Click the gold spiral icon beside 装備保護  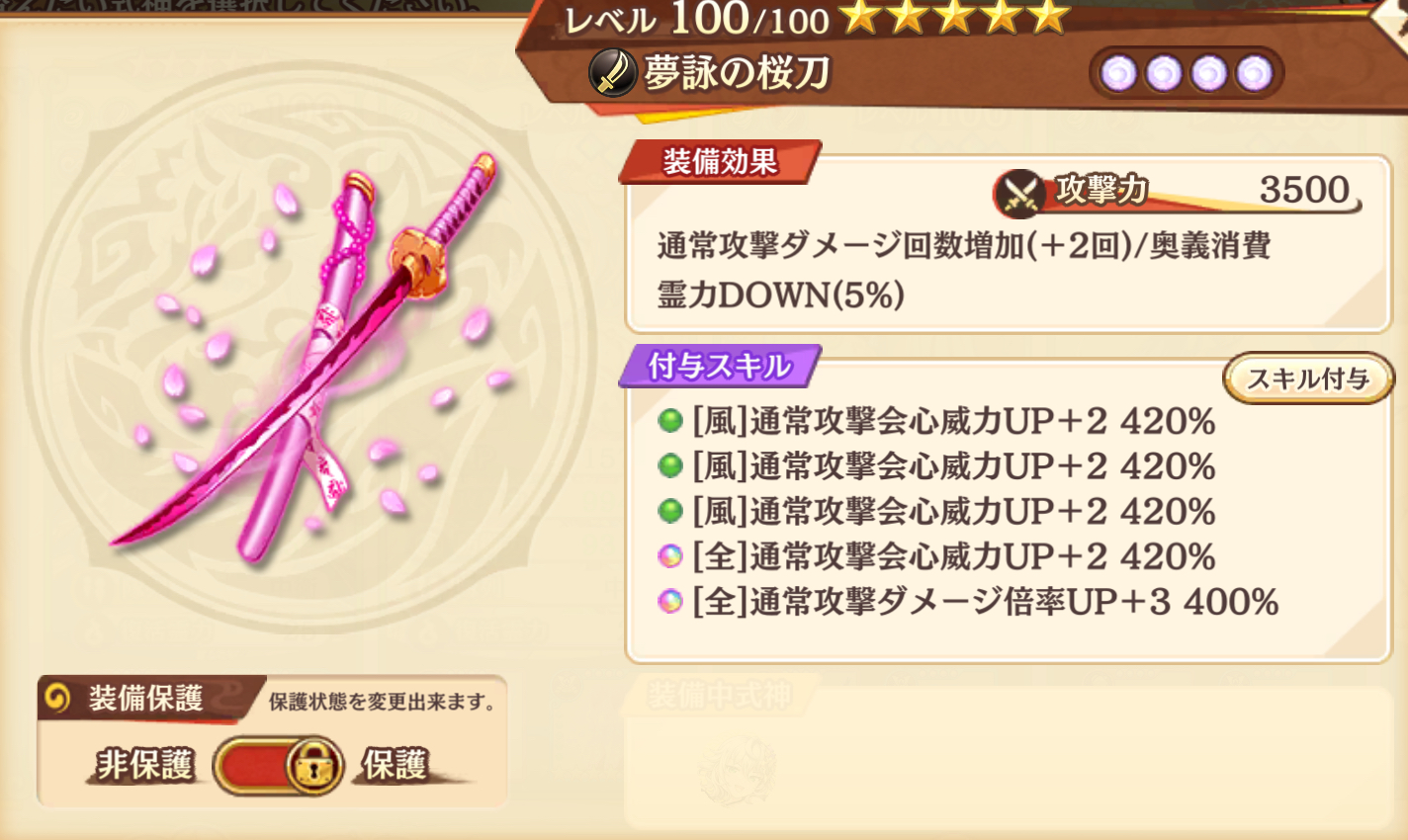coord(58,699)
